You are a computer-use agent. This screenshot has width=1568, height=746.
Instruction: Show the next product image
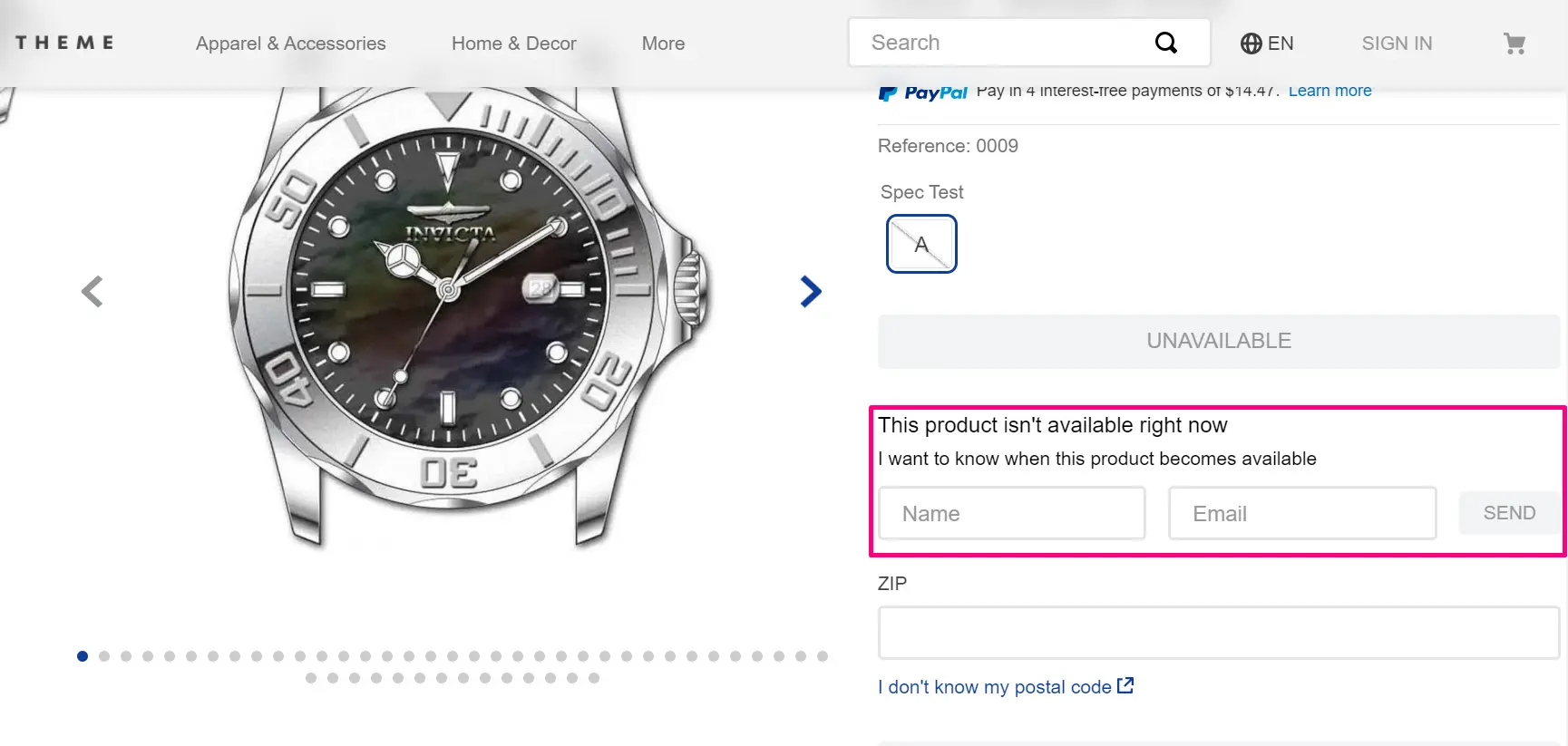click(x=811, y=291)
